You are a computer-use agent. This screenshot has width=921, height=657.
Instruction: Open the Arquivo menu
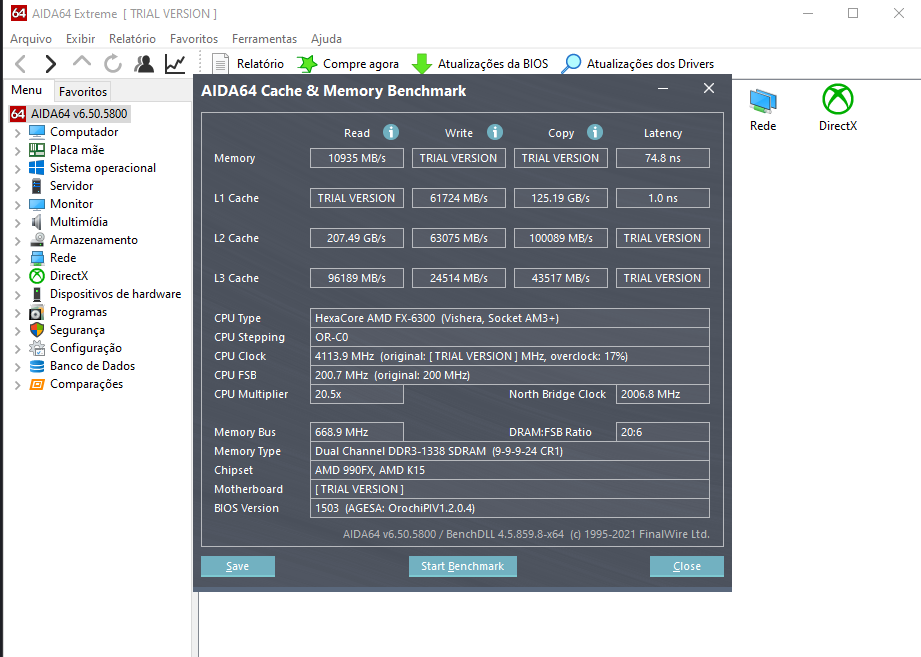(31, 39)
